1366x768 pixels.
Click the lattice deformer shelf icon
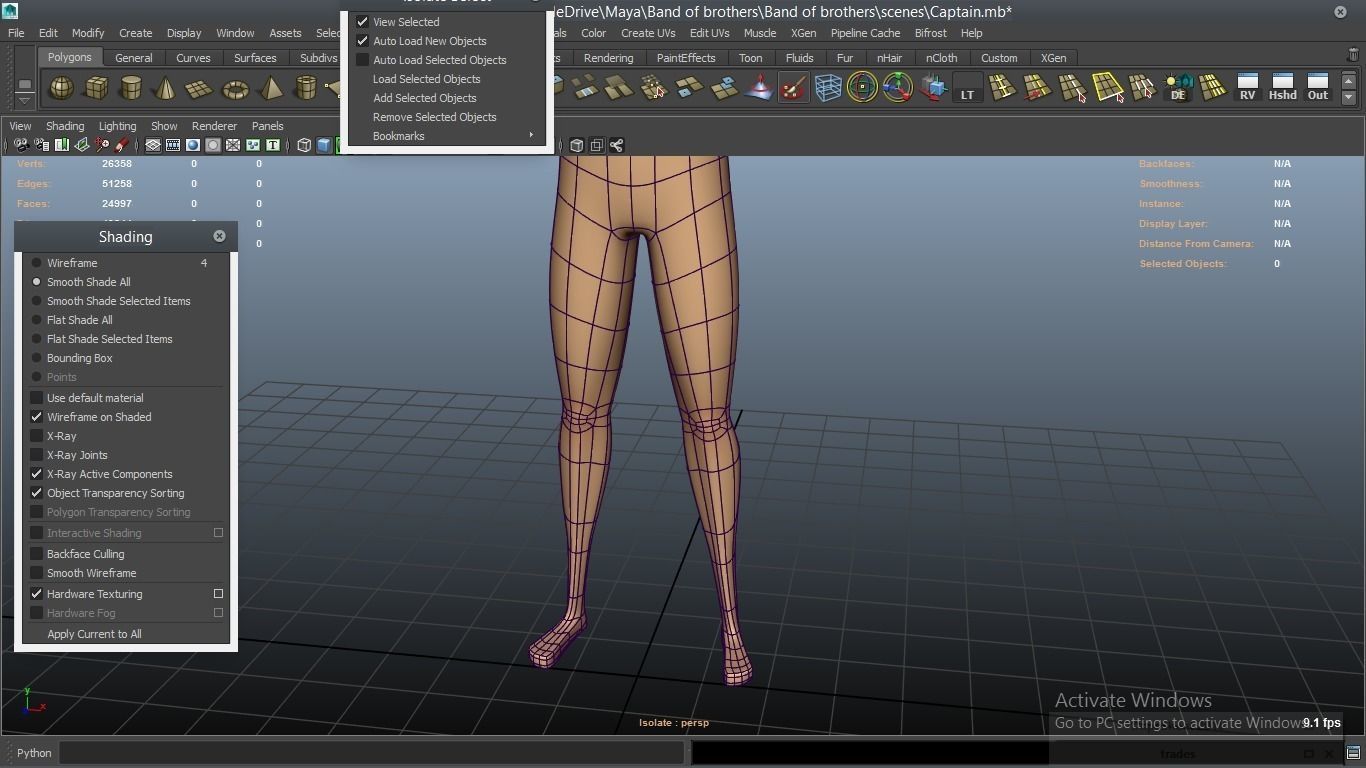(828, 89)
